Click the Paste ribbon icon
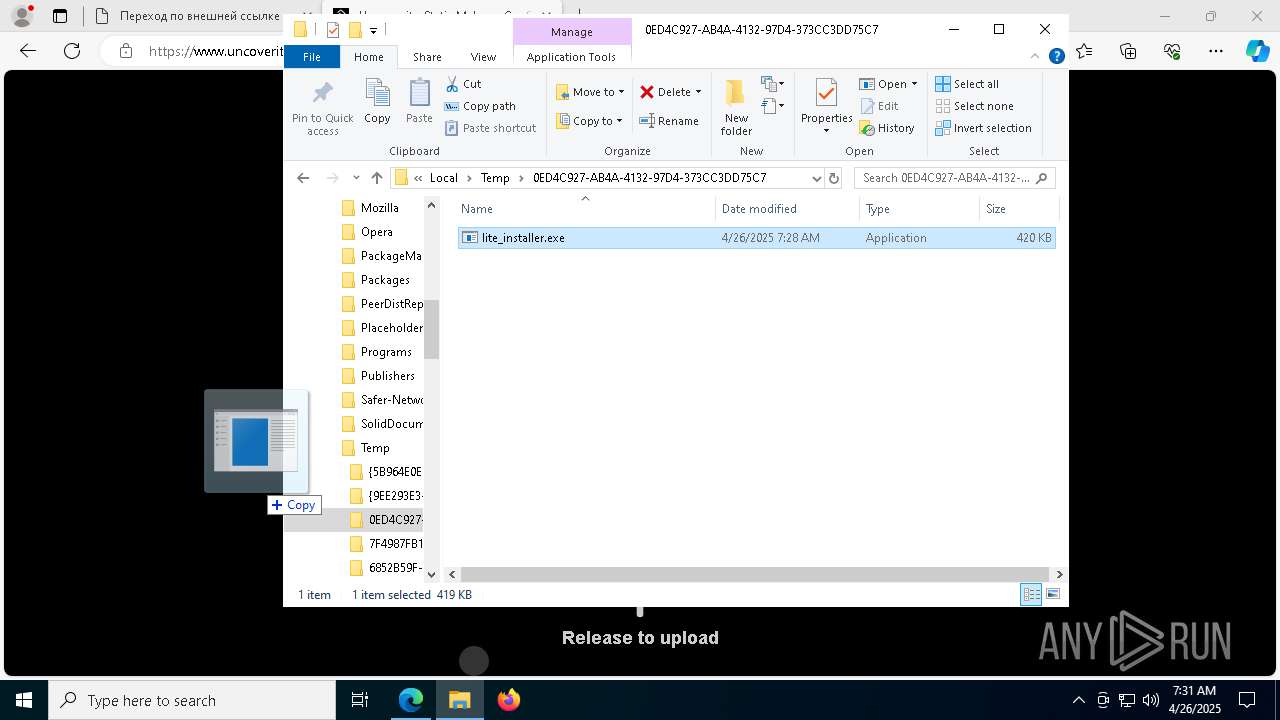1280x720 pixels. click(419, 94)
